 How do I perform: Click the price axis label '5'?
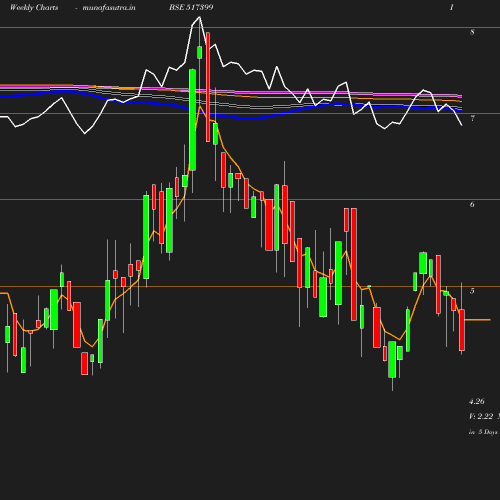click(x=472, y=291)
